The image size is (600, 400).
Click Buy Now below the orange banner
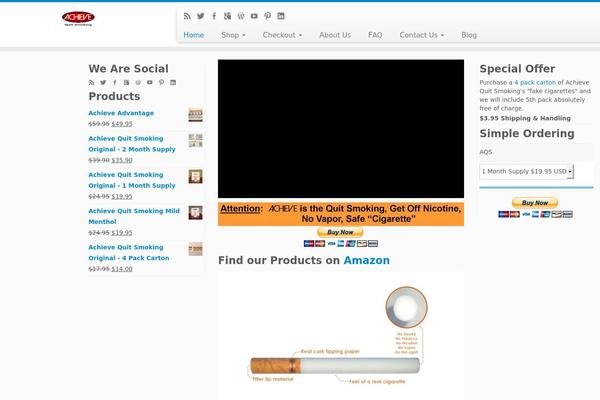coord(341,232)
